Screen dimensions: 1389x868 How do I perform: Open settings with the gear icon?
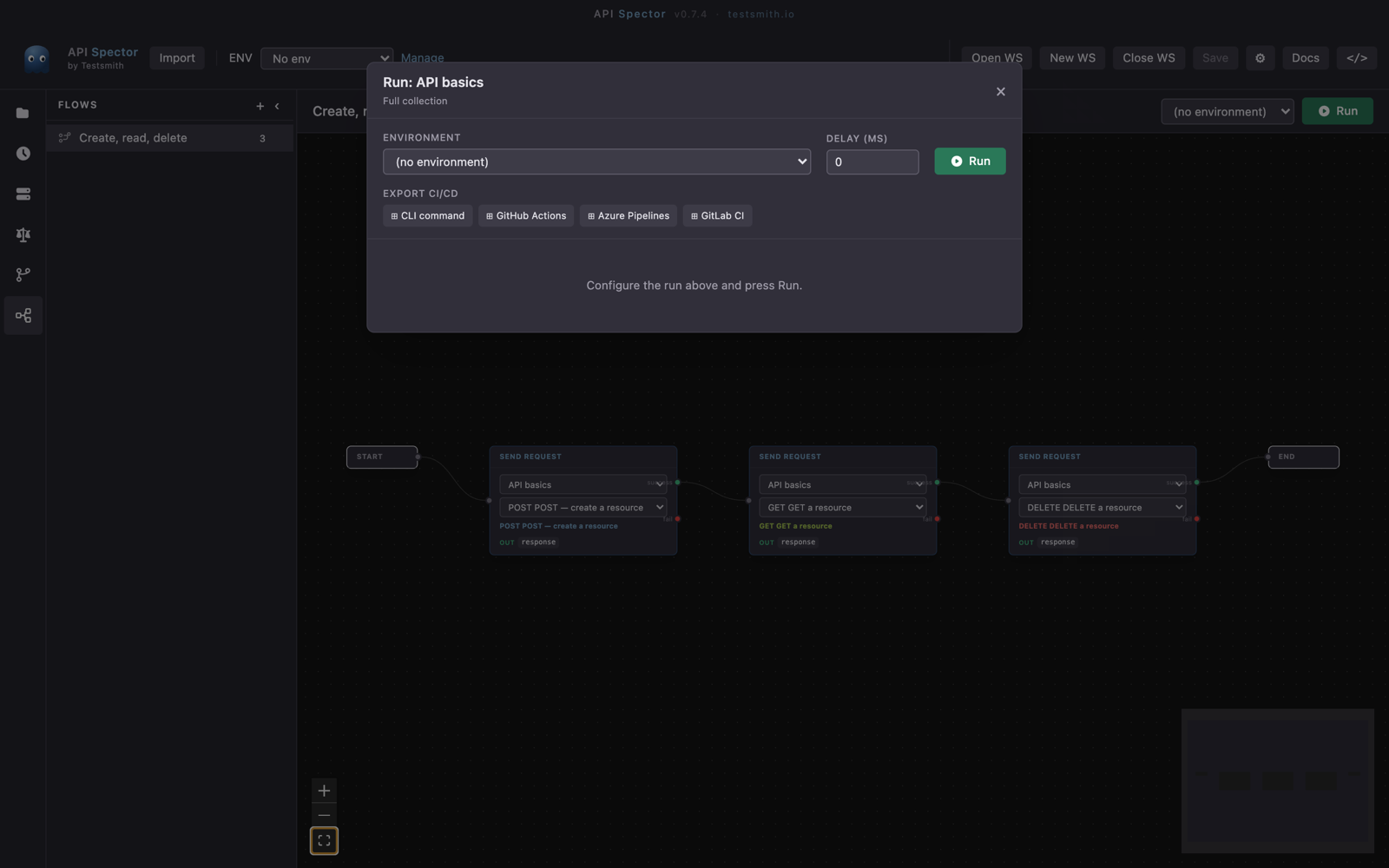pos(1260,58)
